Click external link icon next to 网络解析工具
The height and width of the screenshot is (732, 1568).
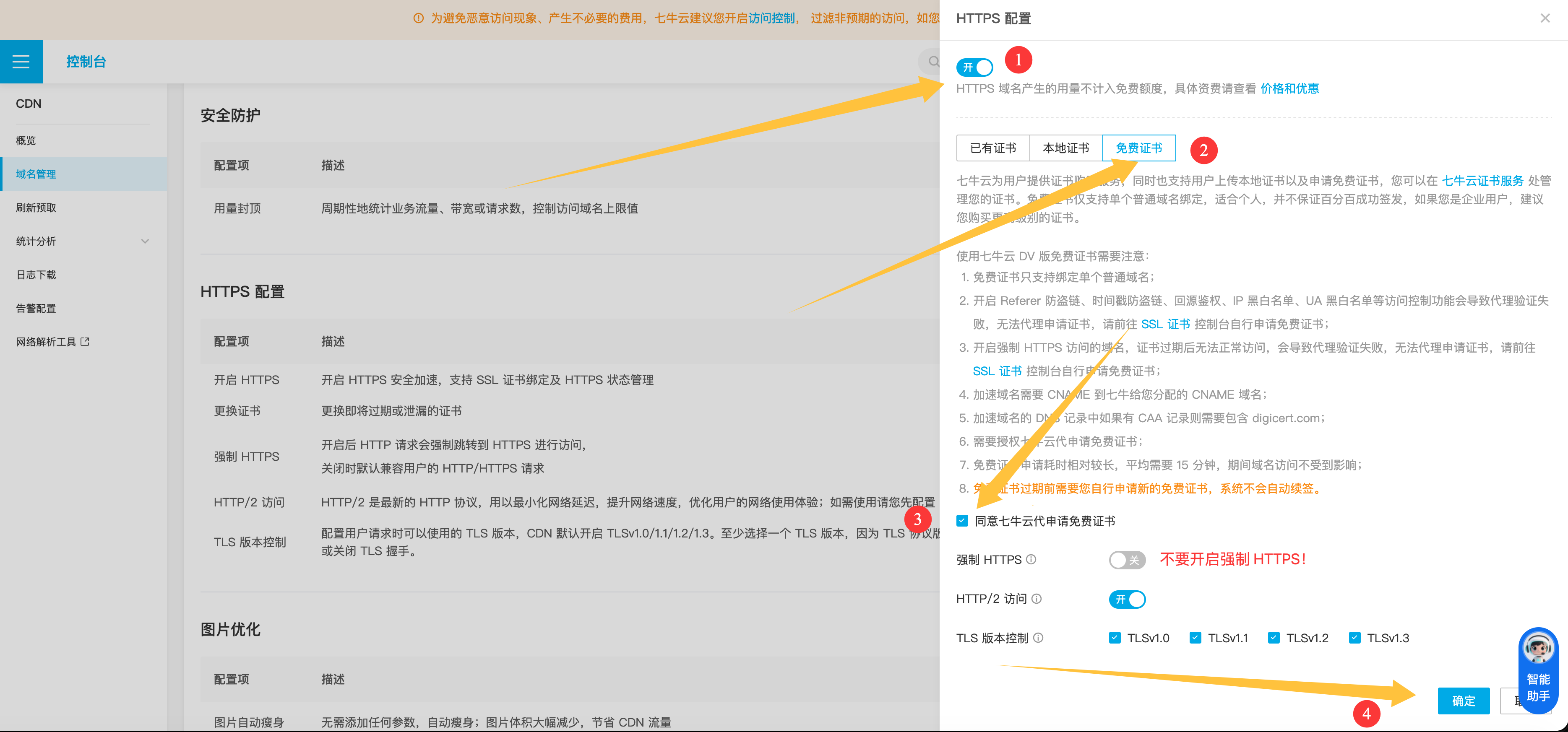[x=85, y=342]
